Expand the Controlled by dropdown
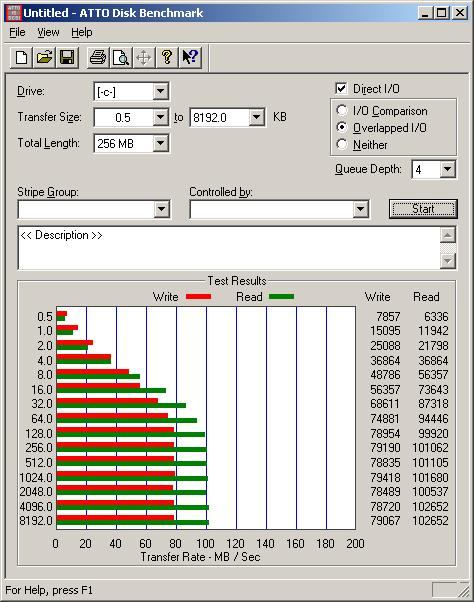Screen dimensions: 474x602 tap(360, 209)
